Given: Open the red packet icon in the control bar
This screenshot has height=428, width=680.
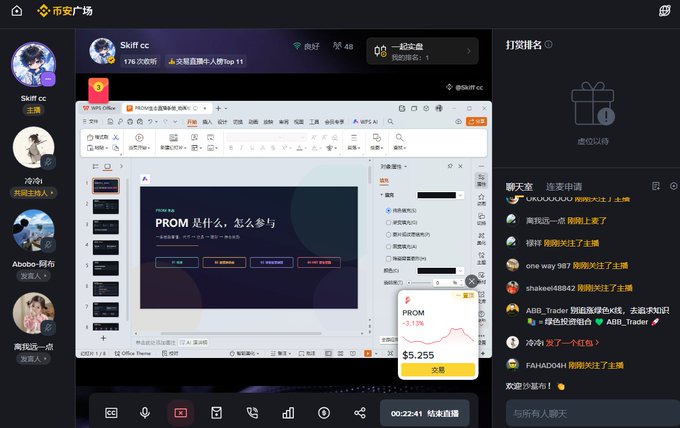Looking at the screenshot, I should click(x=216, y=413).
